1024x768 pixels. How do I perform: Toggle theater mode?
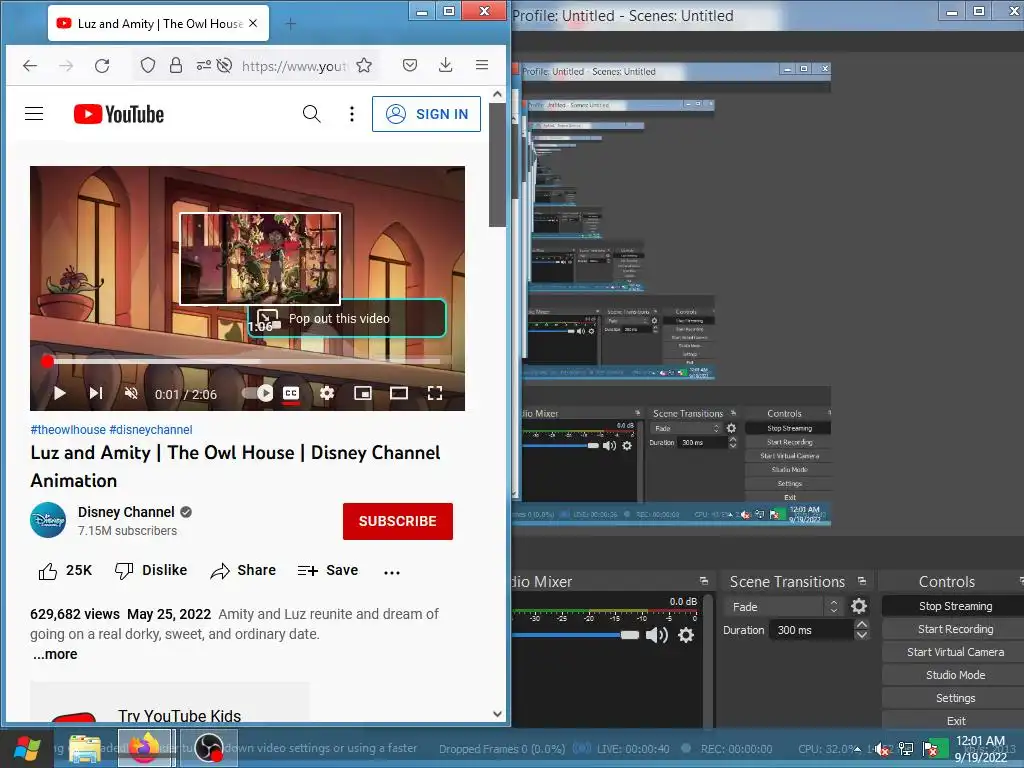[x=399, y=393]
